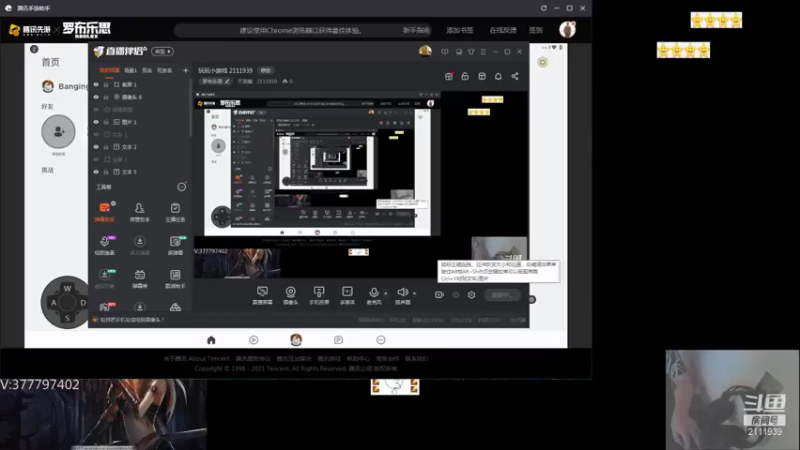Click the speaker icon (扬声器)

pyautogui.click(x=403, y=294)
